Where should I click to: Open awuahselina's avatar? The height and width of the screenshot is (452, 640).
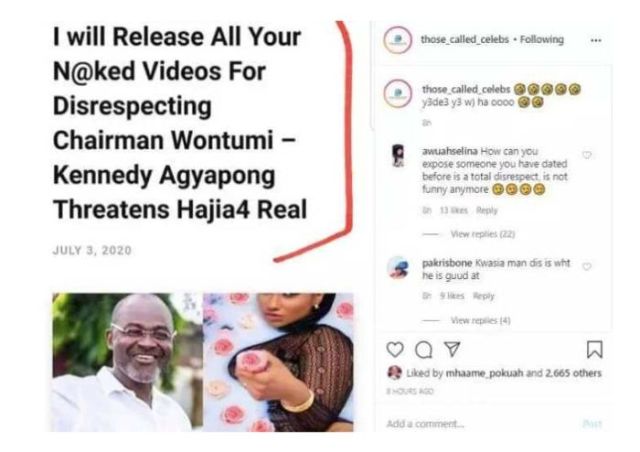(398, 156)
